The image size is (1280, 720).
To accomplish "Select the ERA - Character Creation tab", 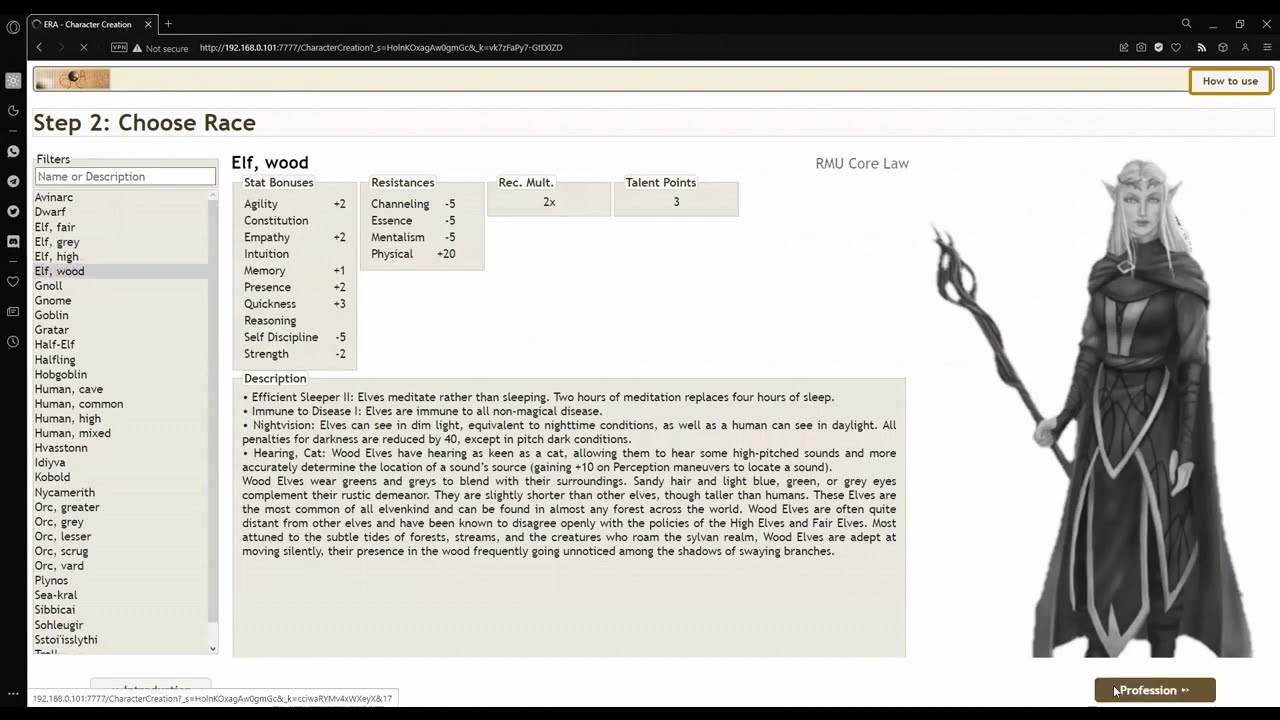I will click(92, 24).
